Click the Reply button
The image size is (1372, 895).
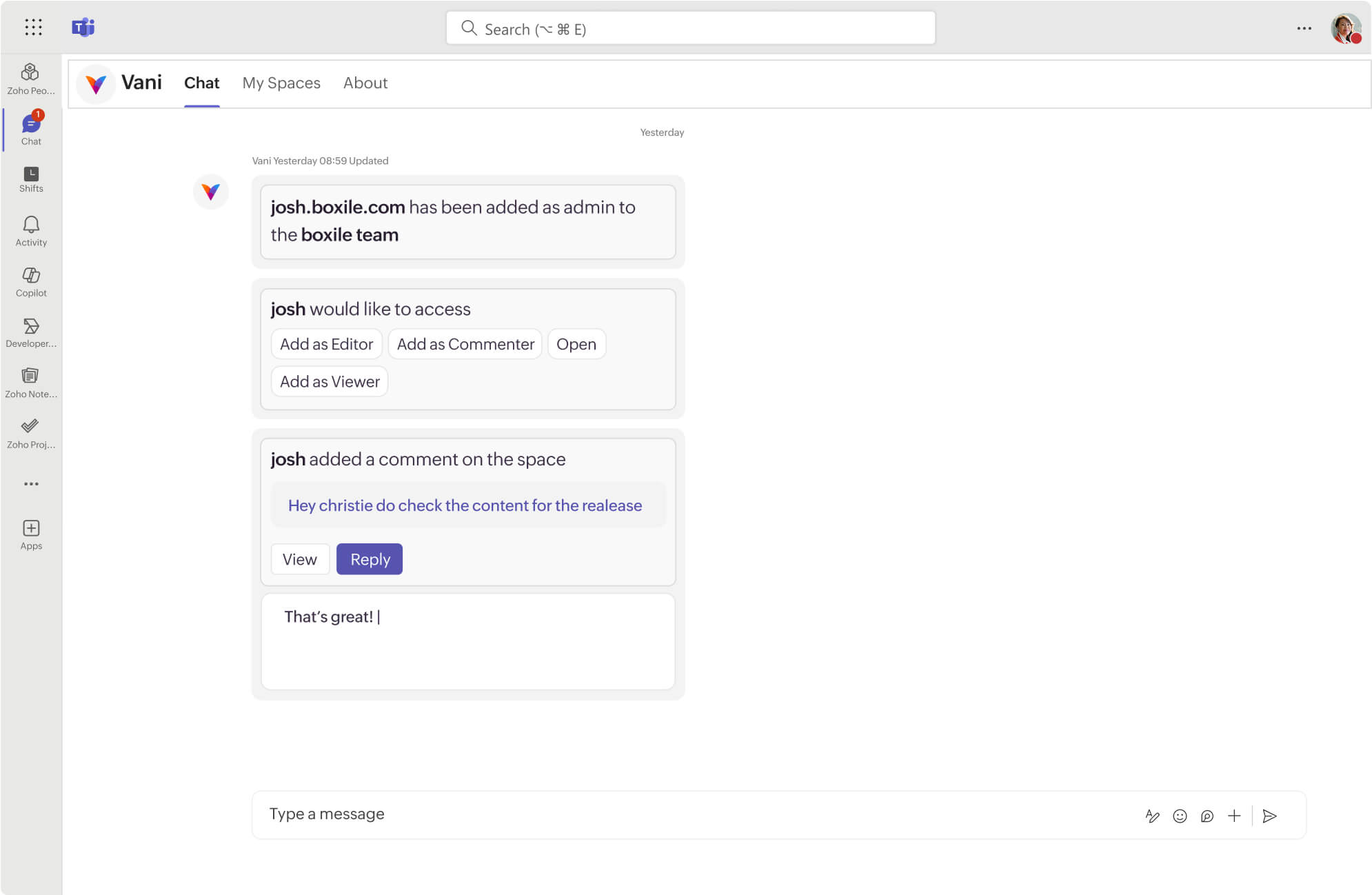370,559
